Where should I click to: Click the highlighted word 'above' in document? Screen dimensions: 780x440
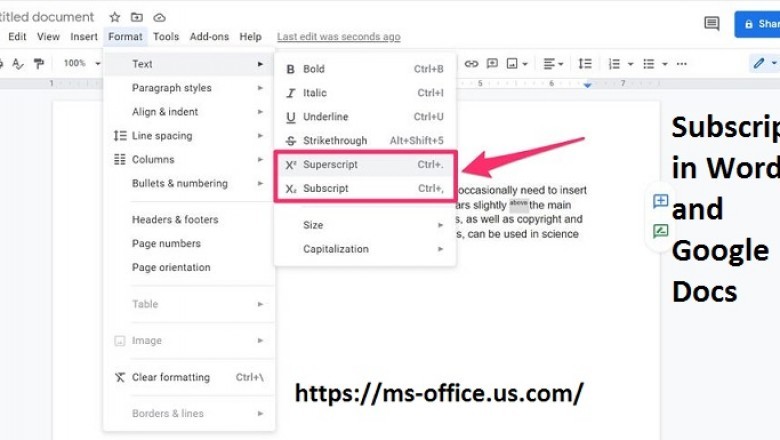tap(518, 203)
